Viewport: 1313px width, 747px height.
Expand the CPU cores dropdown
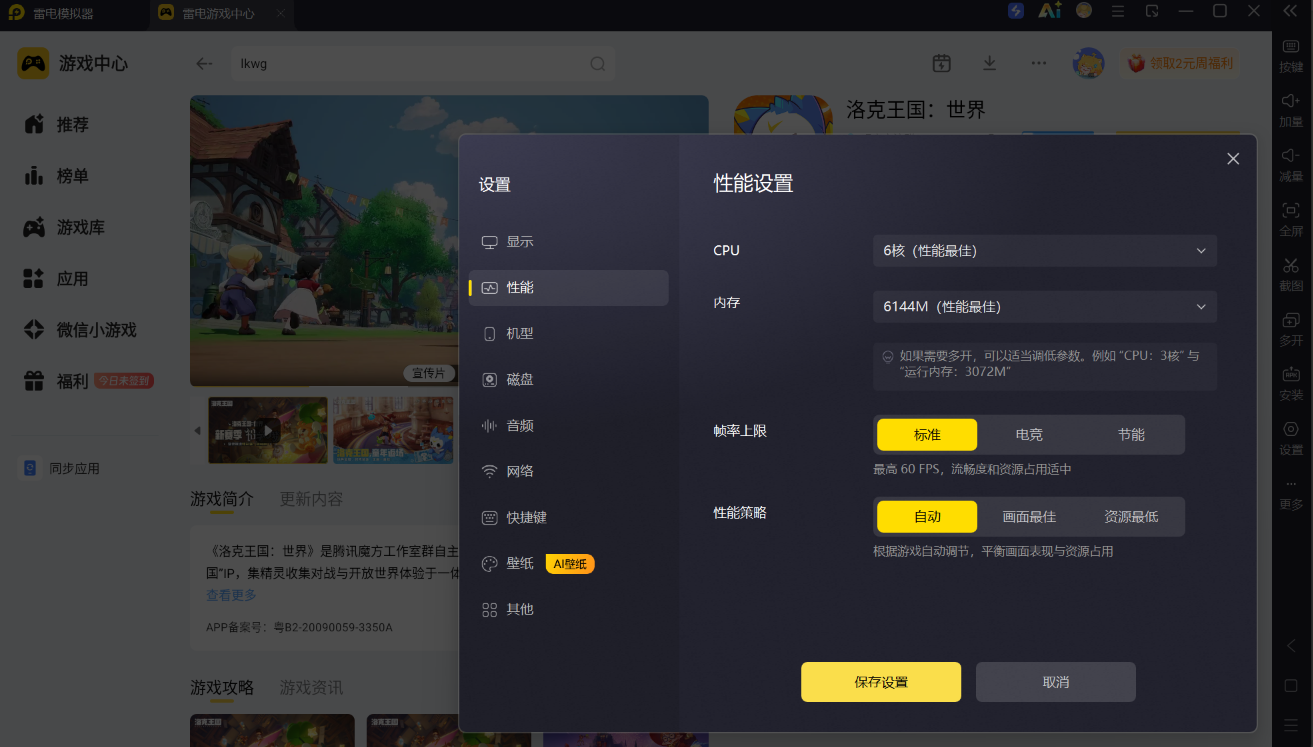tap(1045, 251)
